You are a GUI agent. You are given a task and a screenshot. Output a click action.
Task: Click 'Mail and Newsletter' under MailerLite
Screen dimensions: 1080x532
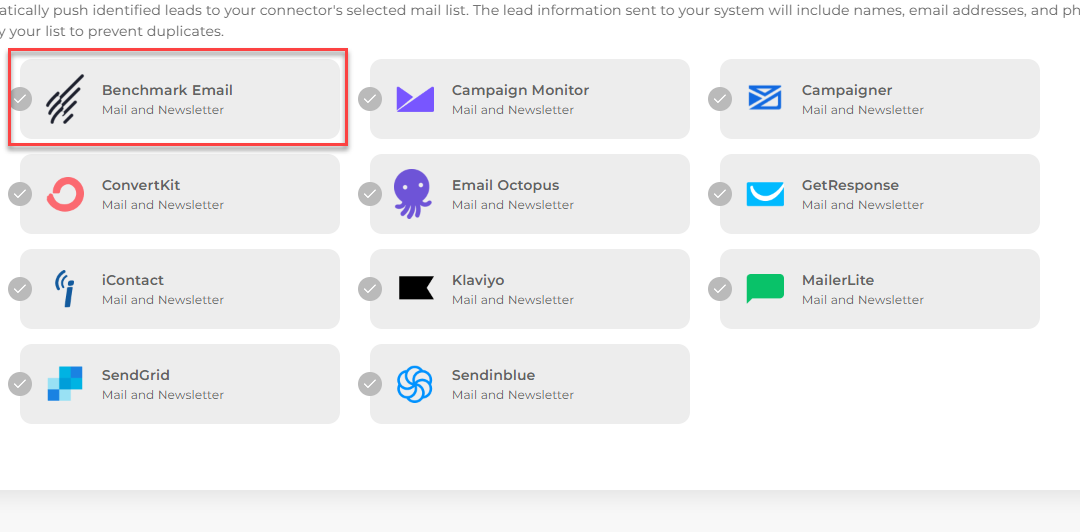[x=863, y=300]
